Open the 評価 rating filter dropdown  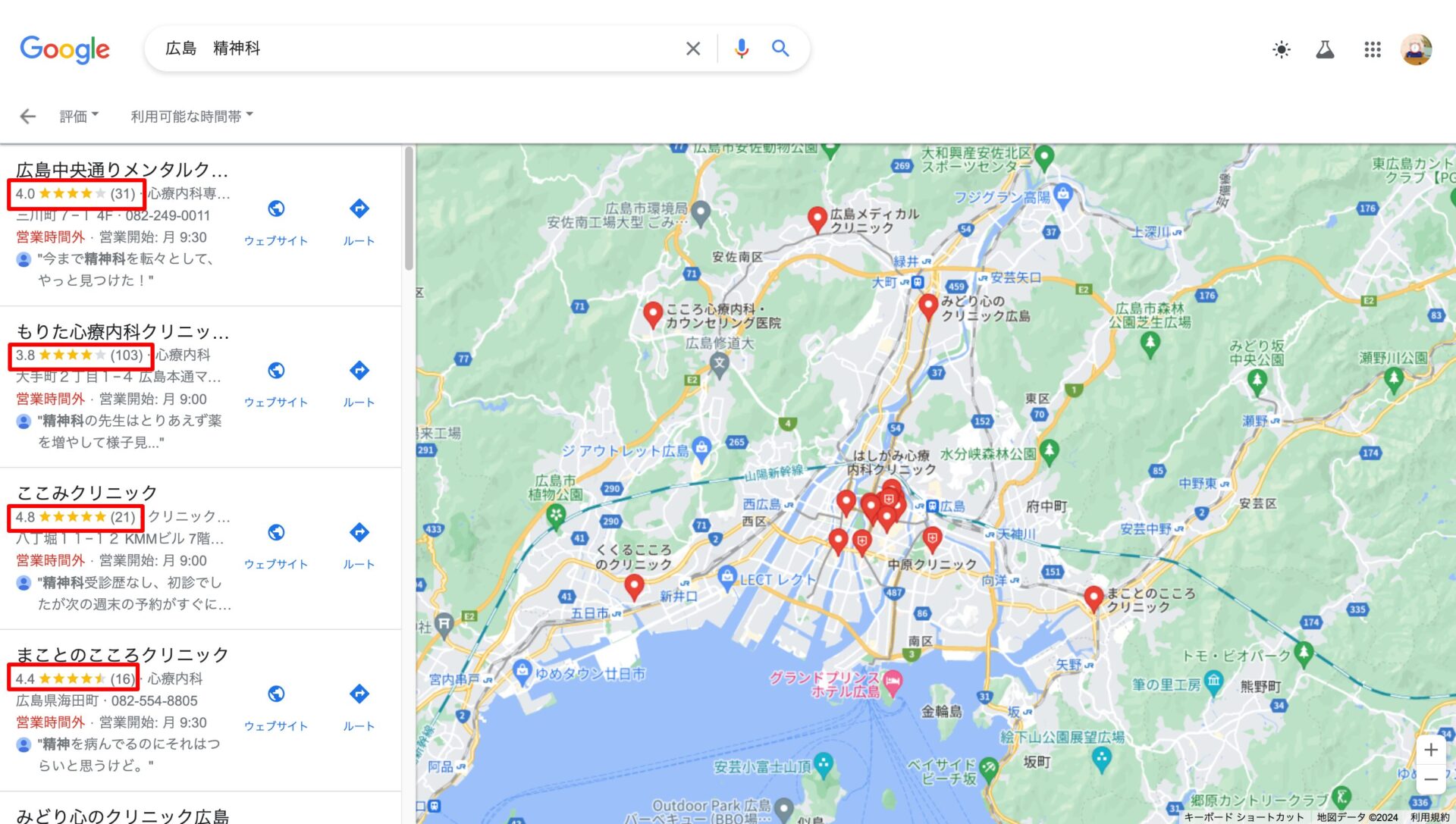[79, 116]
